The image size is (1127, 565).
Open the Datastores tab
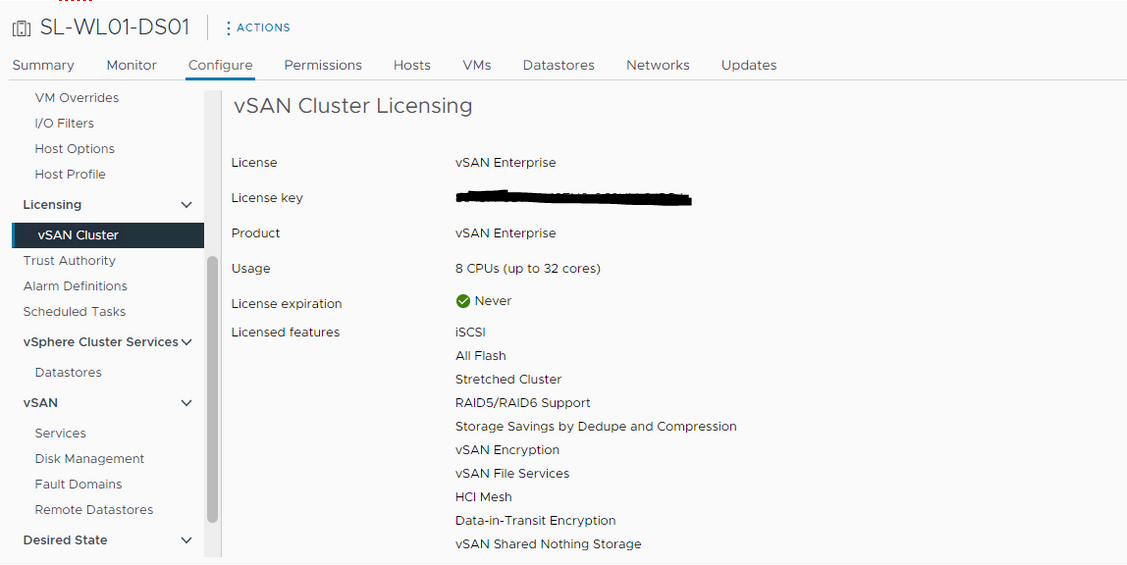point(558,65)
